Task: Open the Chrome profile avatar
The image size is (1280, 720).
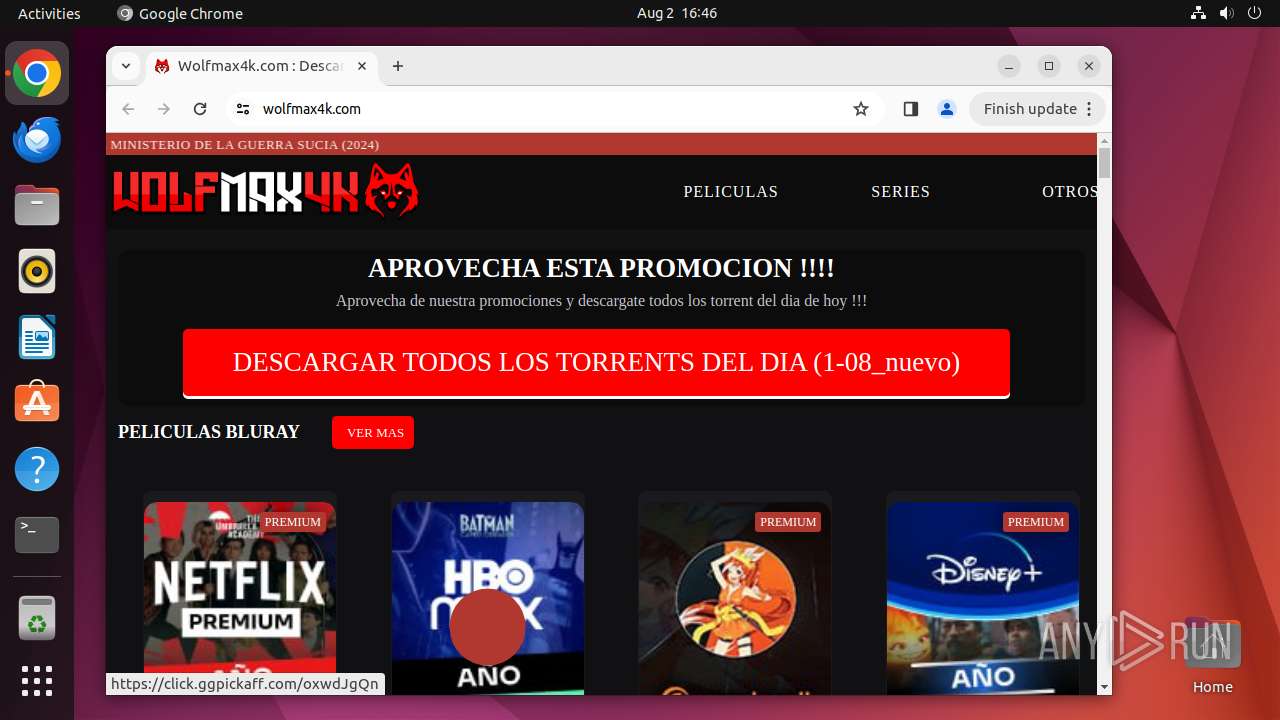Action: (947, 109)
